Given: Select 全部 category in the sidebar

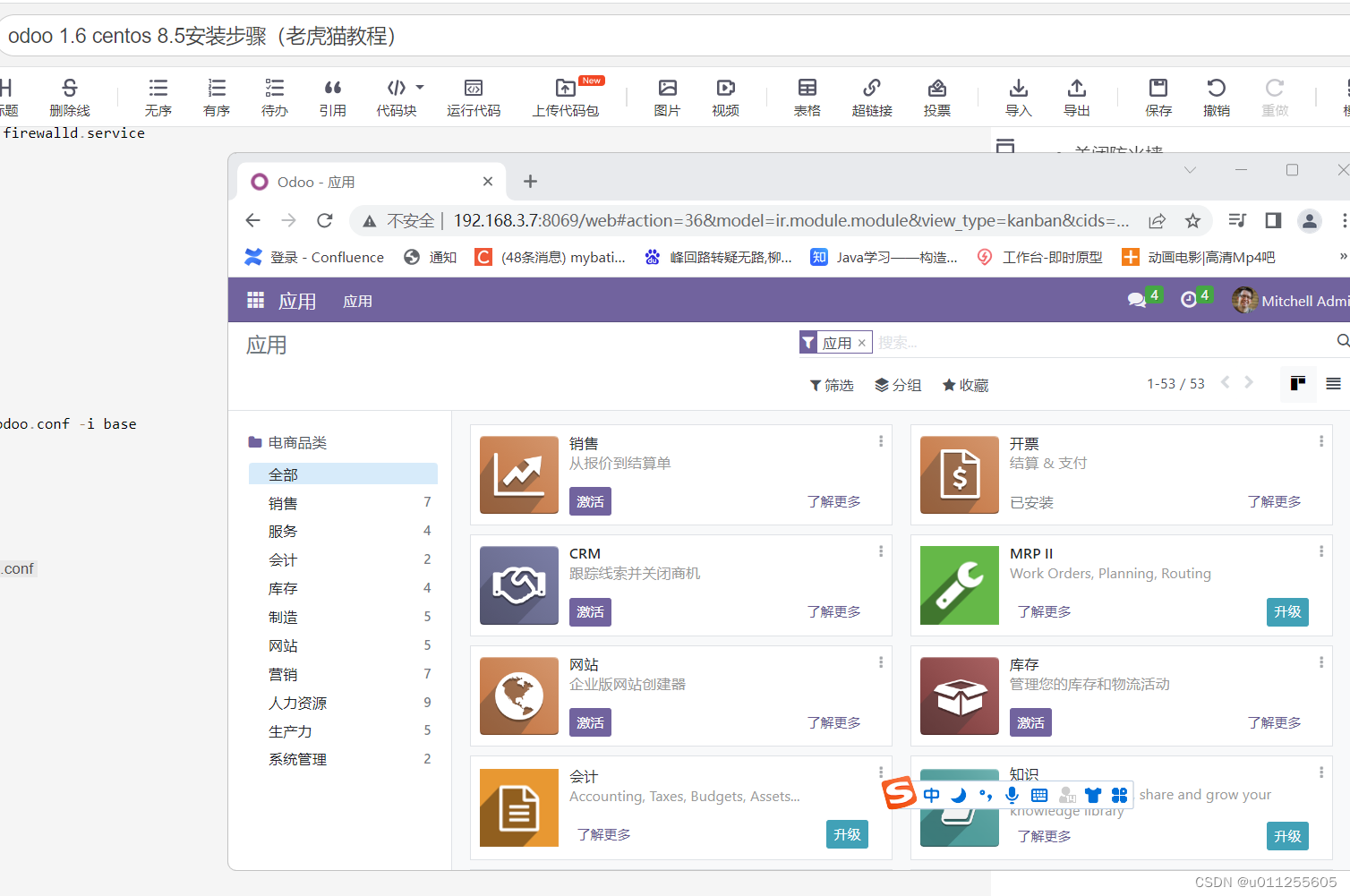Looking at the screenshot, I should 343,474.
